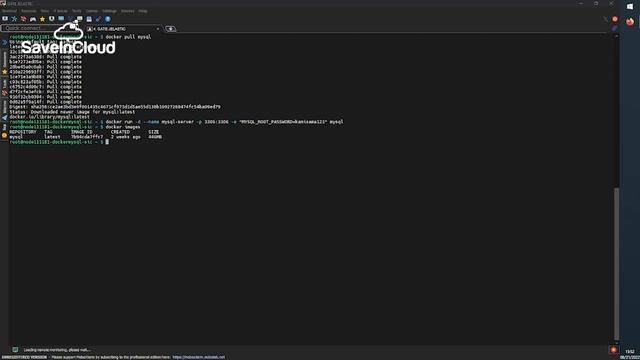Open the Terminal menu

click(x=9, y=11)
